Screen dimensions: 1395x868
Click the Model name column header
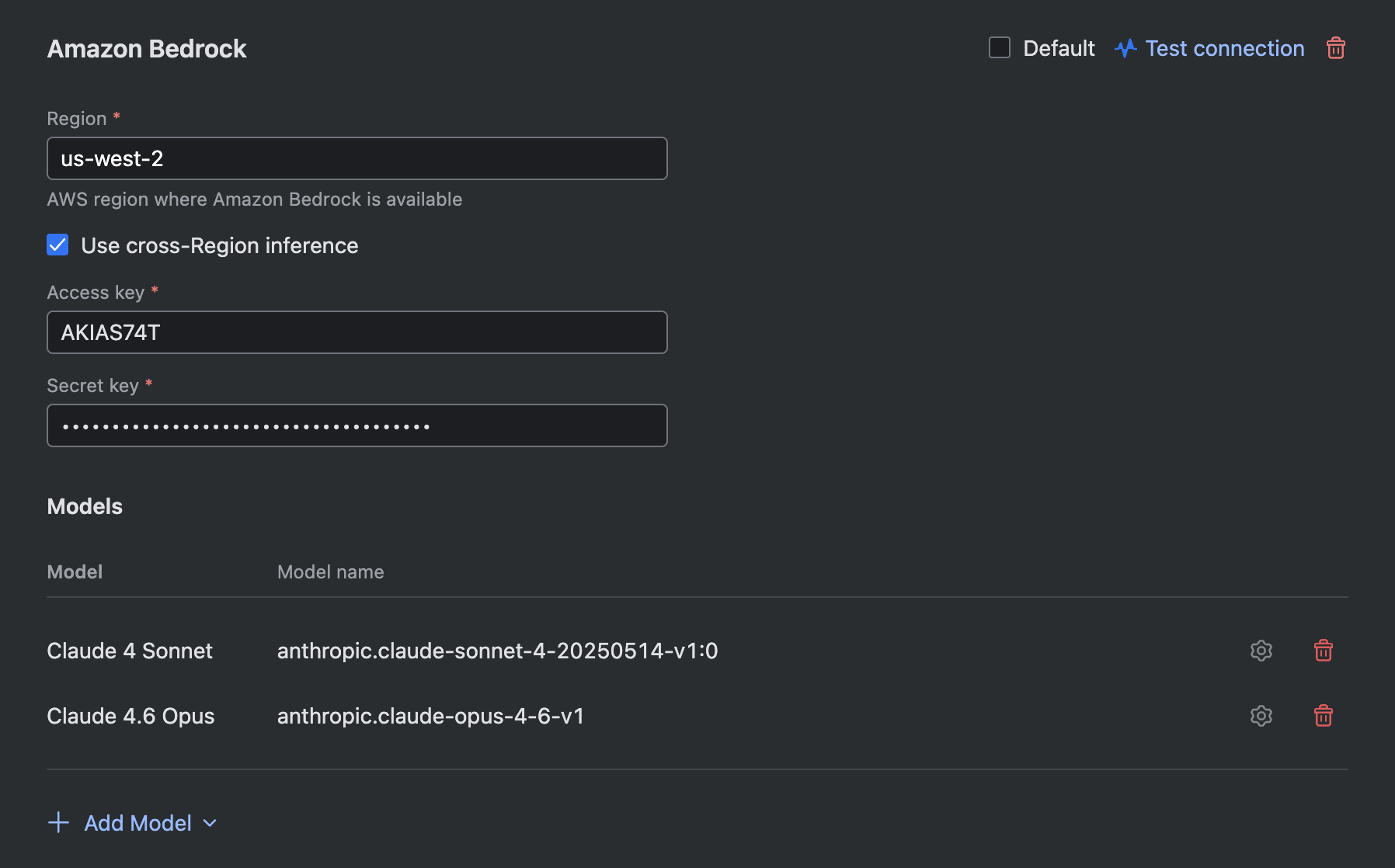point(330,572)
